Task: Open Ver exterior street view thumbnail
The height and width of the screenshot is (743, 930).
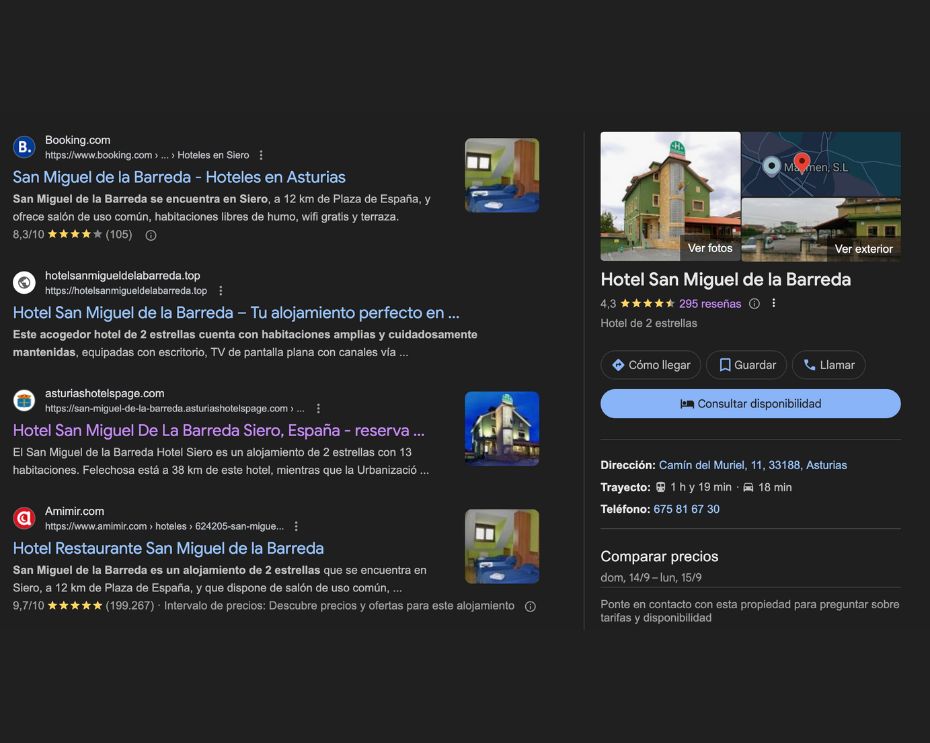Action: coord(821,230)
